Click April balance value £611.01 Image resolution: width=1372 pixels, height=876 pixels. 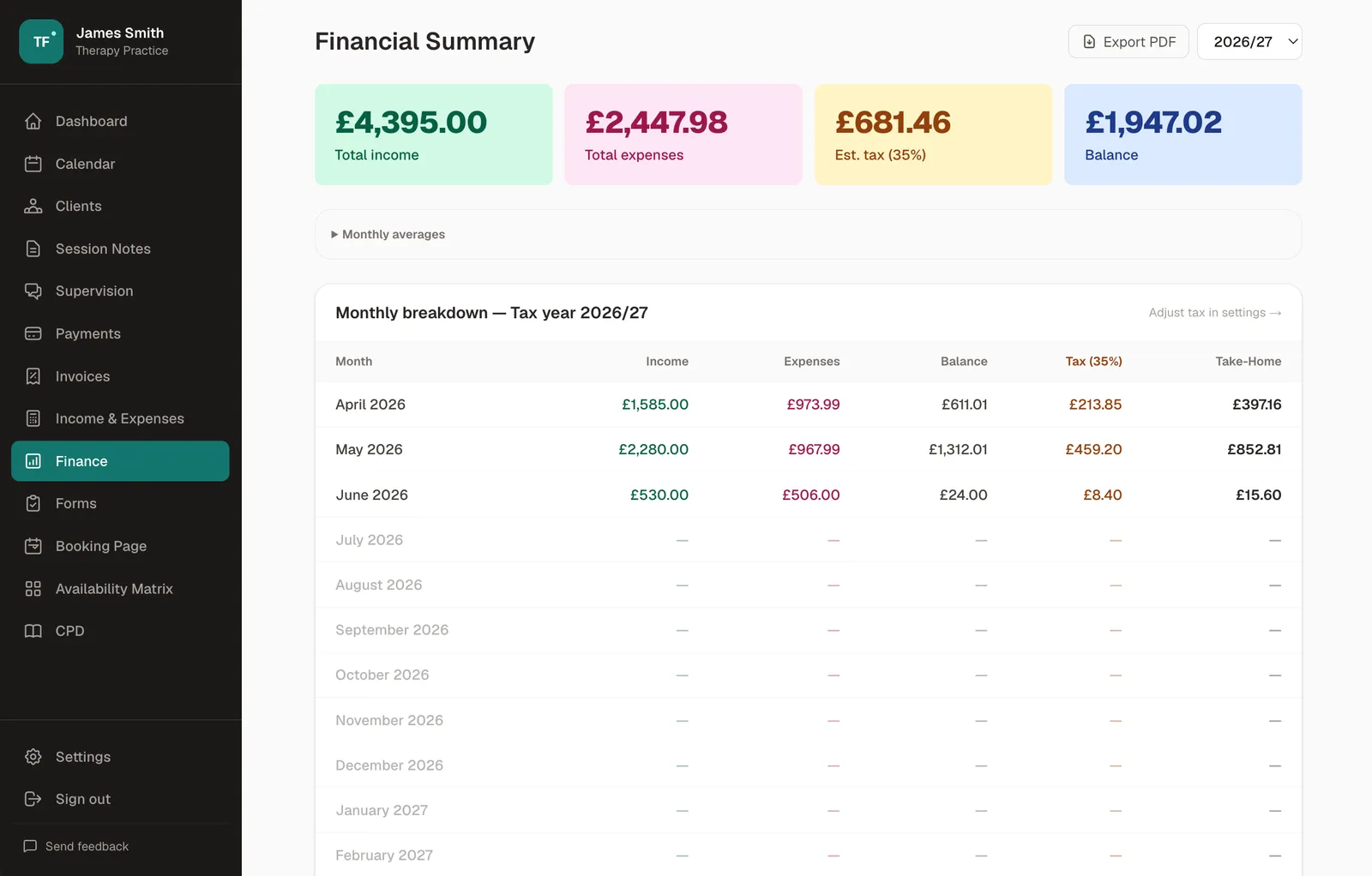click(x=965, y=405)
